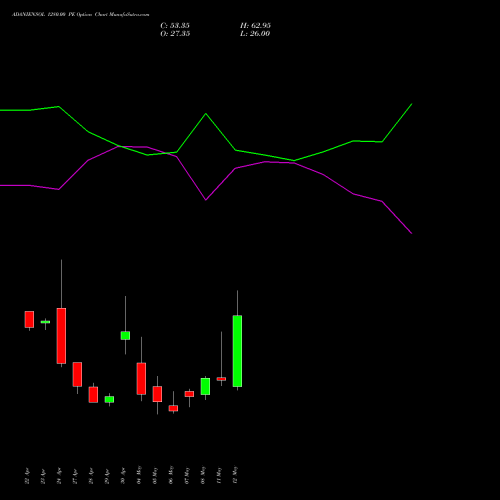The width and height of the screenshot is (500, 500).
Task: Select the red candlestick for 28 Apr
Action: click(x=93, y=395)
